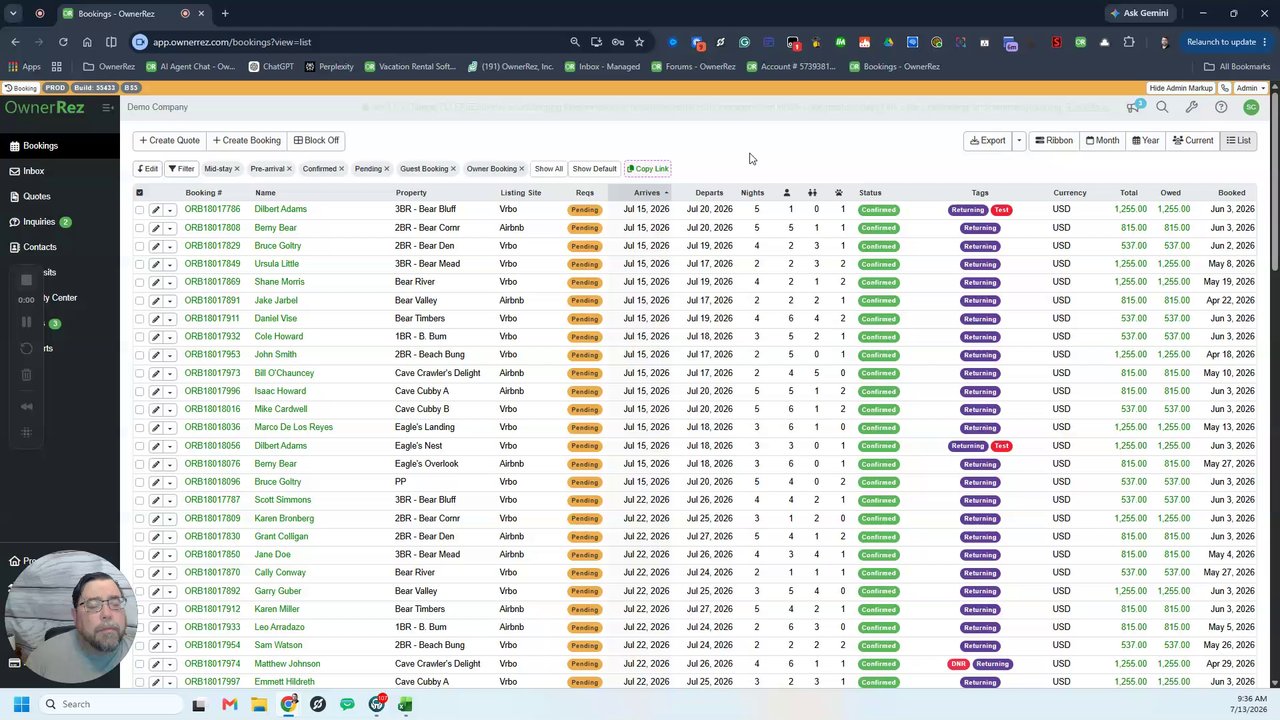Expand row actions dropdown for Jane Doe
1280x720 pixels.
(170, 555)
